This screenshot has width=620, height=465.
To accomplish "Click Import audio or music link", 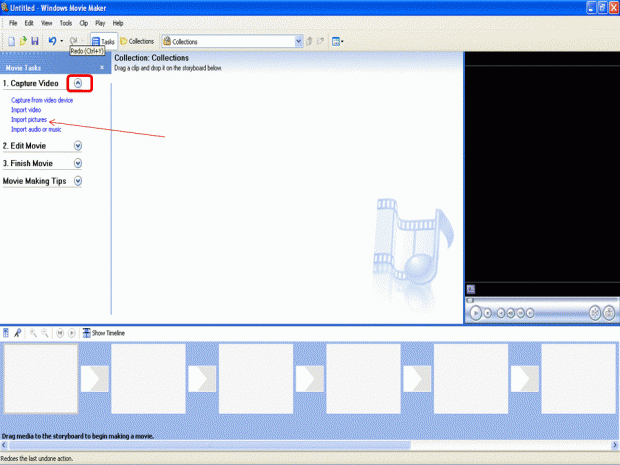I will tap(36, 129).
